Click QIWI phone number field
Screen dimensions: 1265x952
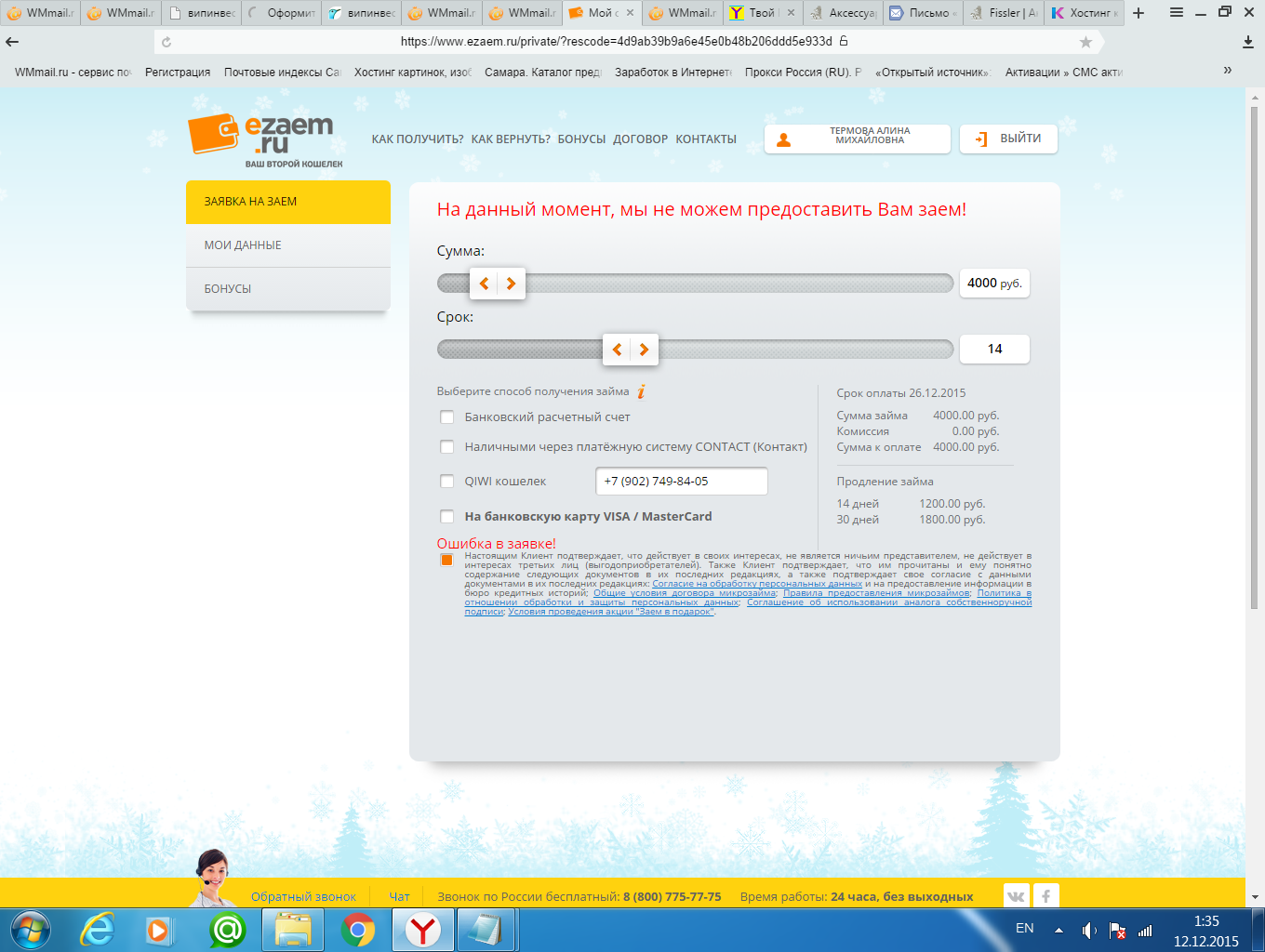point(682,482)
